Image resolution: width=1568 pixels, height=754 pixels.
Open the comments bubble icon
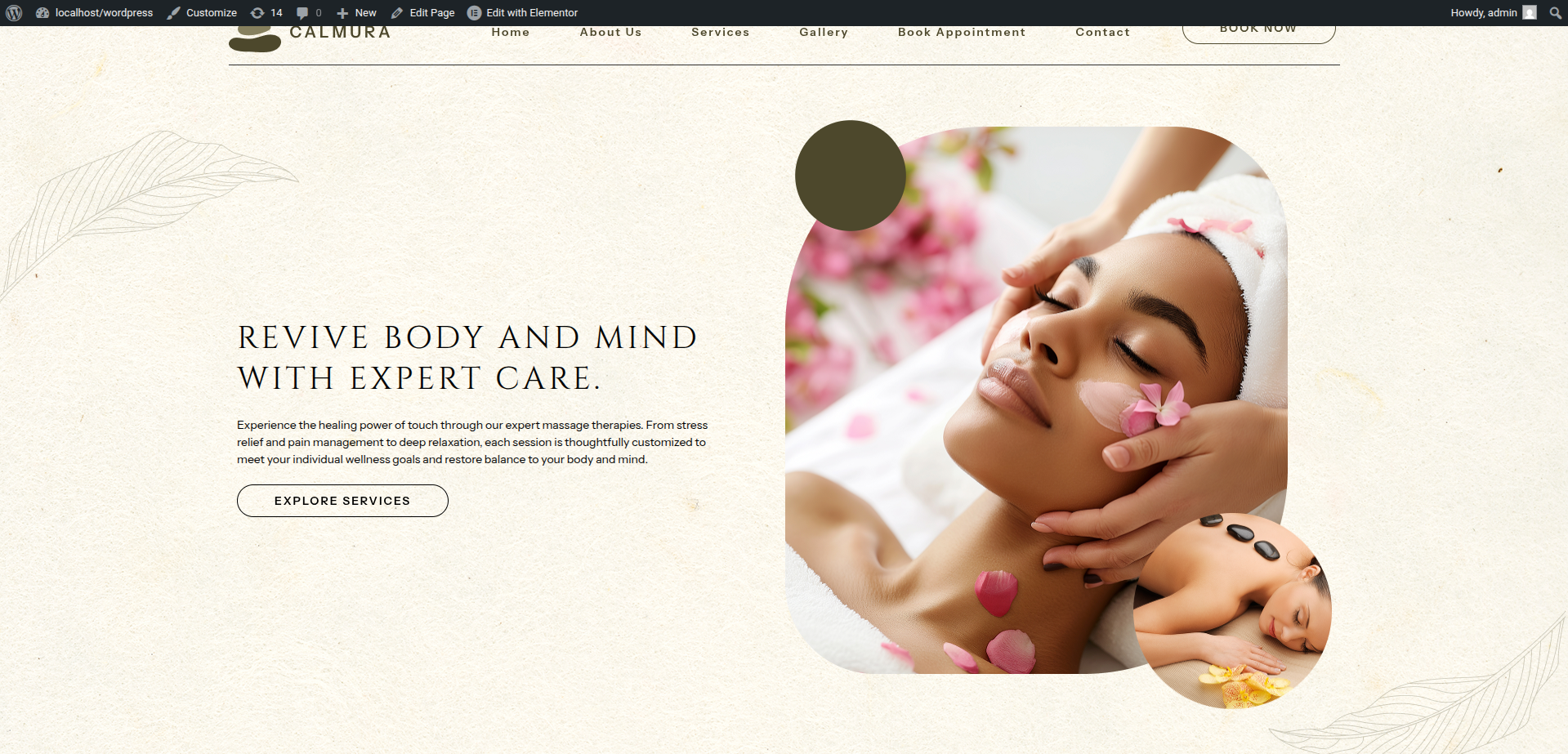(308, 13)
